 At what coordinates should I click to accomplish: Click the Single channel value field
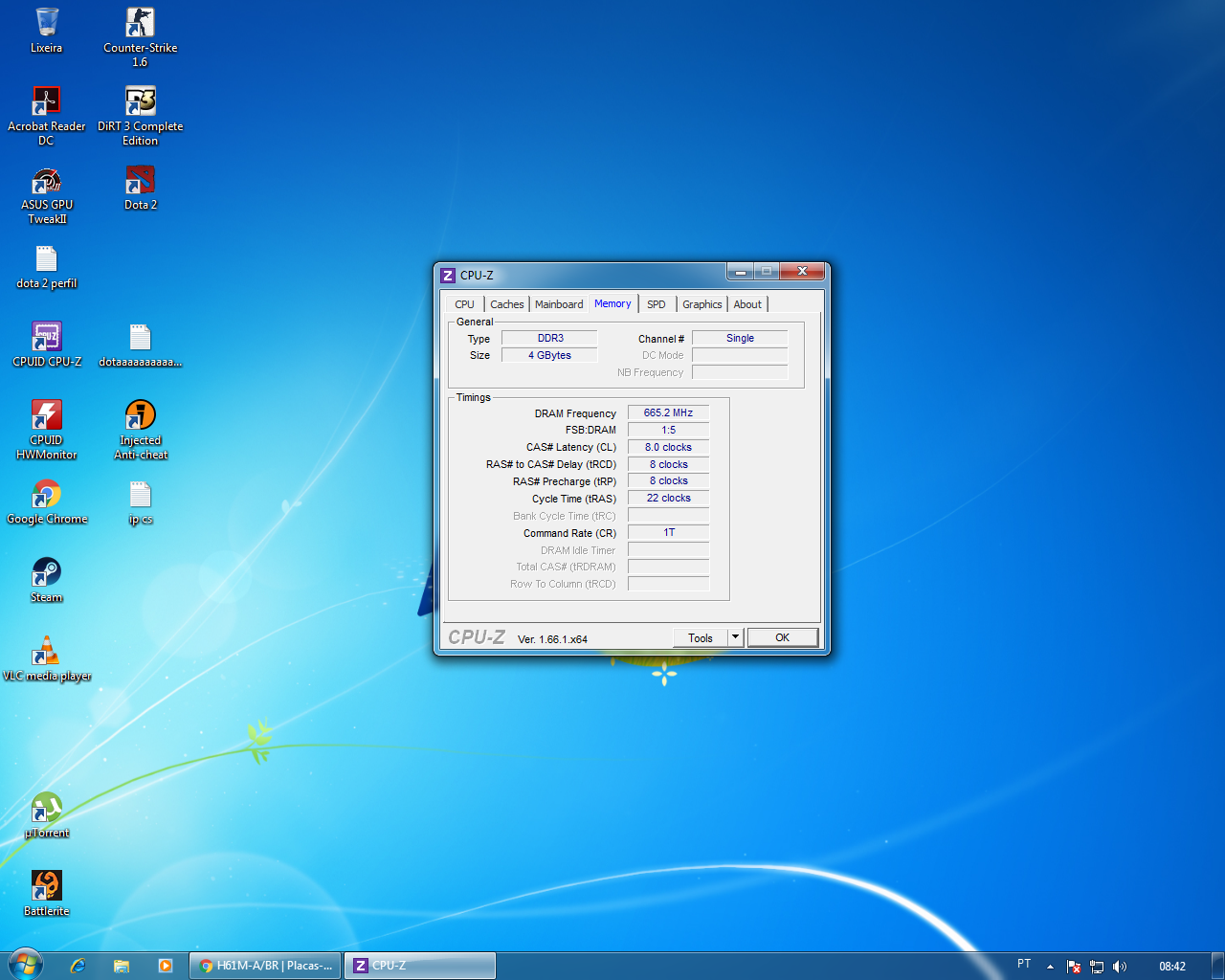pos(740,338)
